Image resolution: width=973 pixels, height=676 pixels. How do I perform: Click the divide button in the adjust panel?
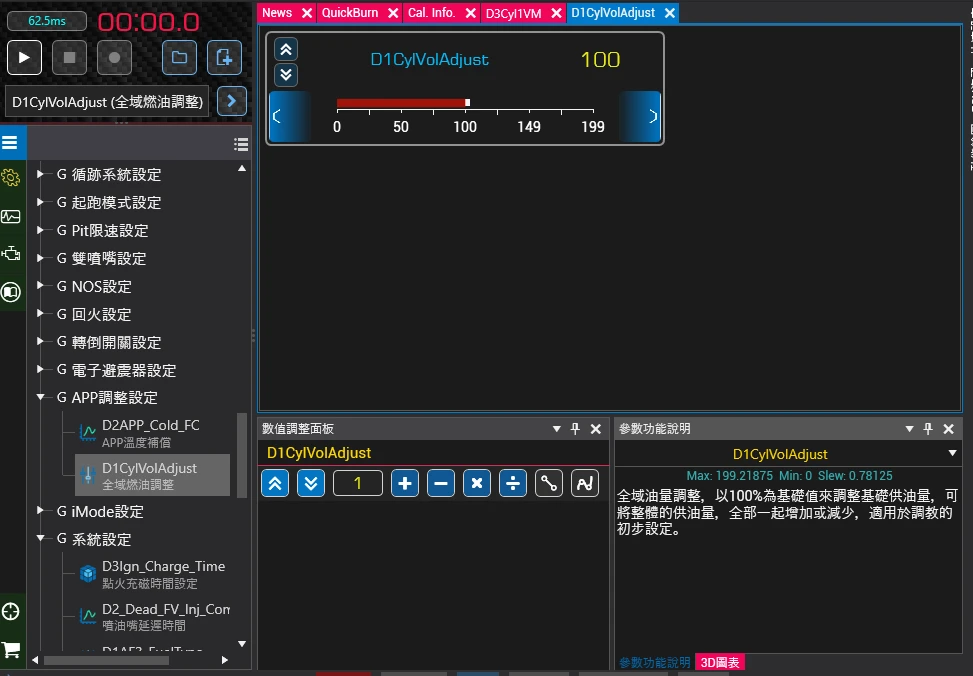pos(513,484)
